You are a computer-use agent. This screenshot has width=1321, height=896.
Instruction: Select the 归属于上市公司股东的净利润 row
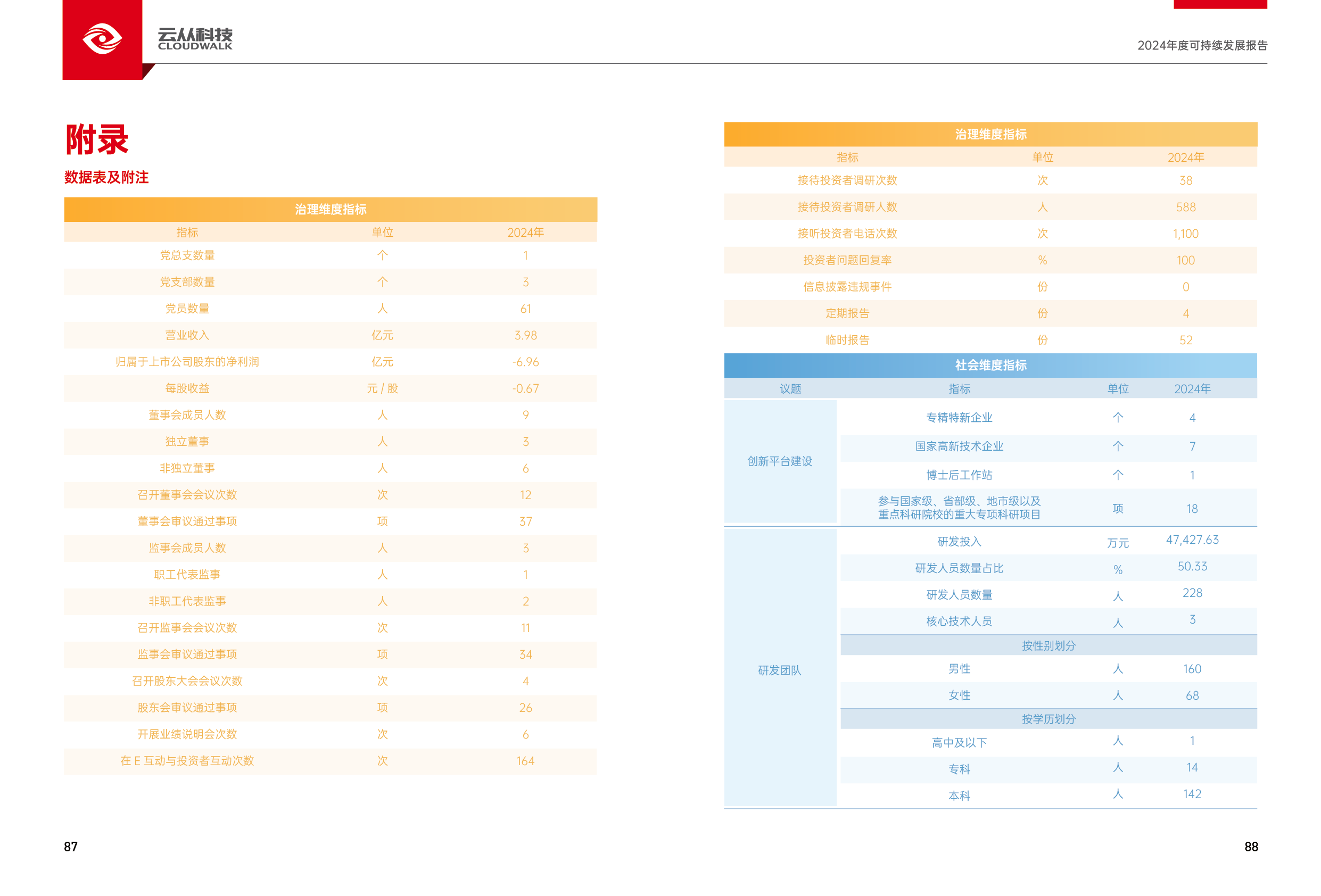pyautogui.click(x=187, y=362)
